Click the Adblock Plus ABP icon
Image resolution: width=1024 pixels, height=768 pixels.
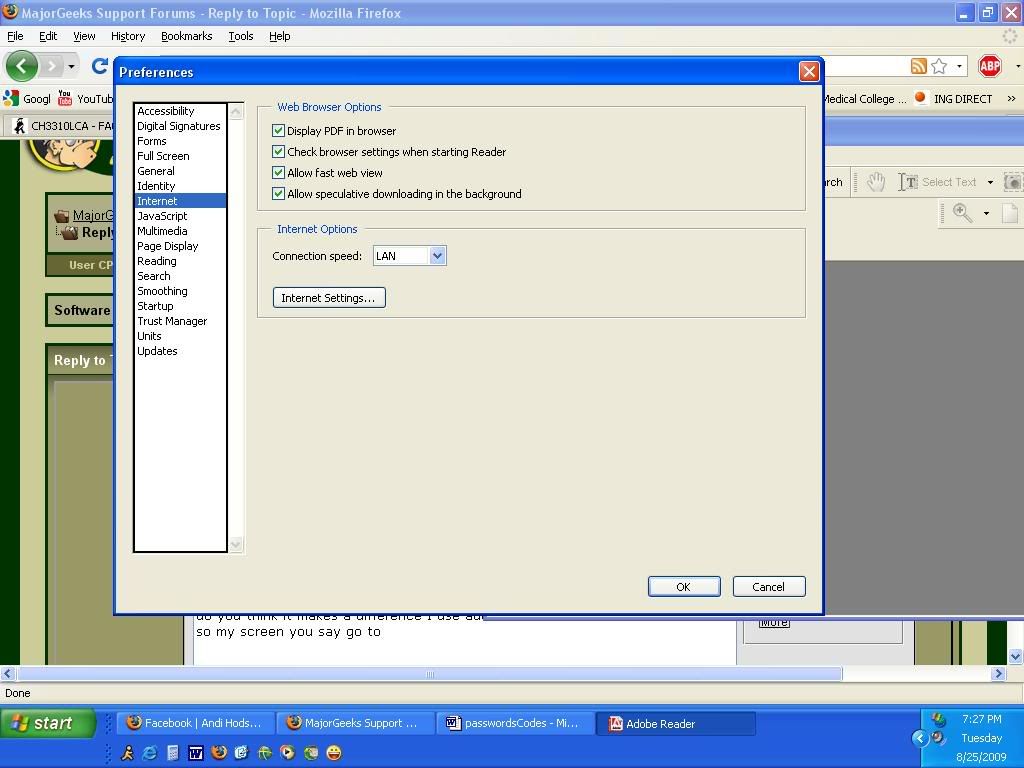click(x=989, y=67)
